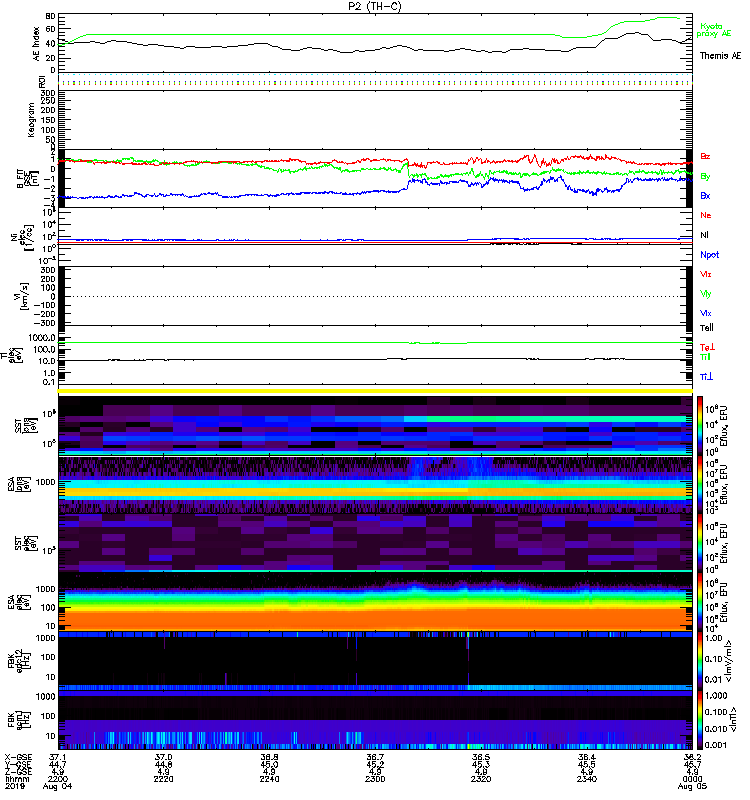The image size is (750, 800).
Task: Click the FBK scm1 [Hz] axis label
Action: click(19, 720)
